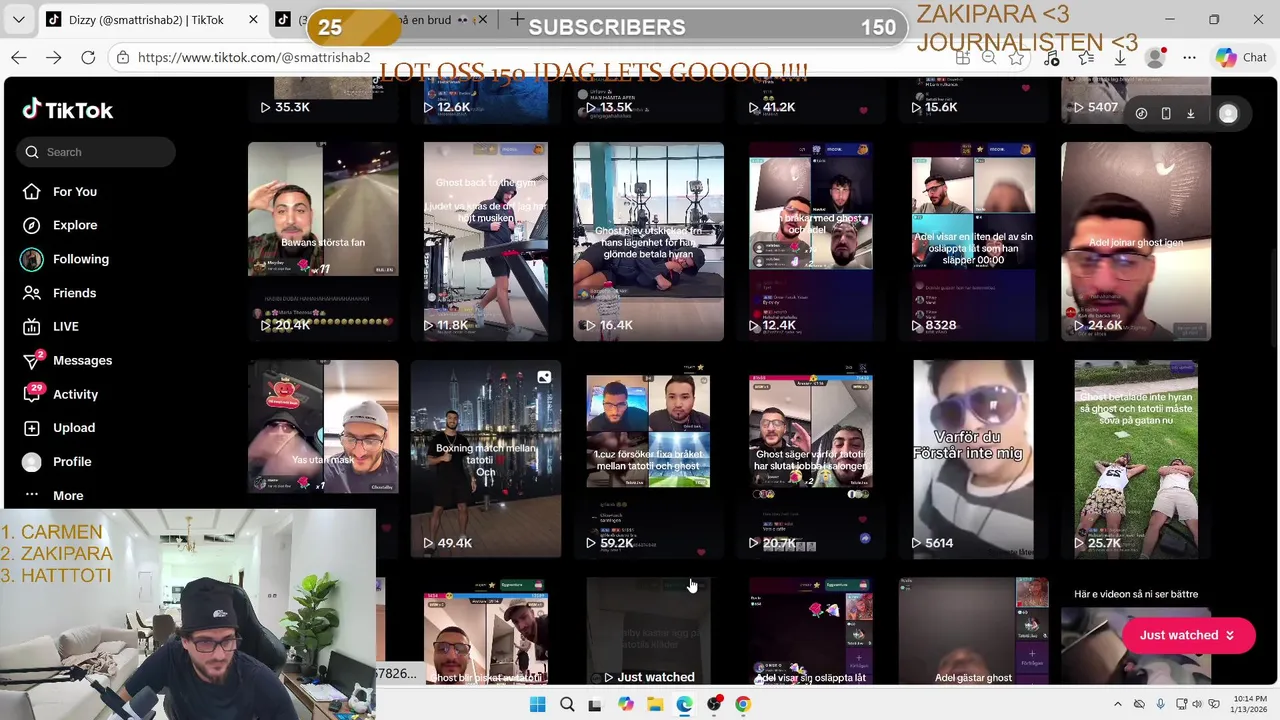Open the browser split screen icon
Image resolution: width=1280 pixels, height=720 pixels.
pyautogui.click(x=962, y=58)
